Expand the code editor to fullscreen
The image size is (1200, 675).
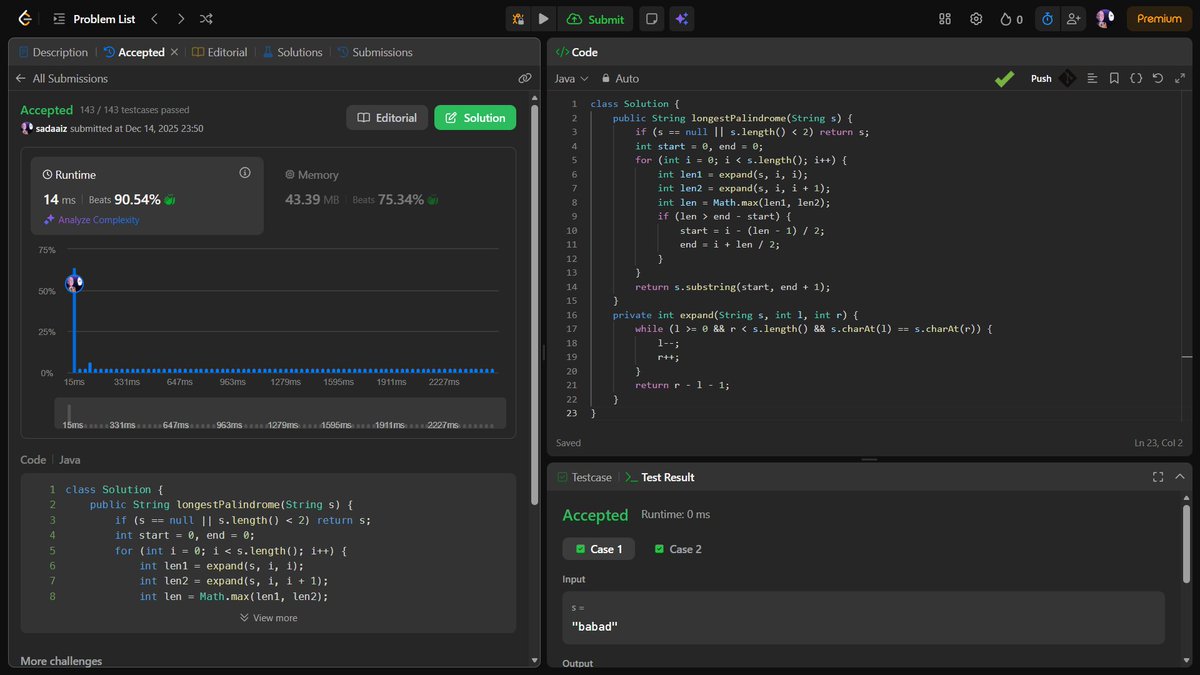(x=1181, y=78)
